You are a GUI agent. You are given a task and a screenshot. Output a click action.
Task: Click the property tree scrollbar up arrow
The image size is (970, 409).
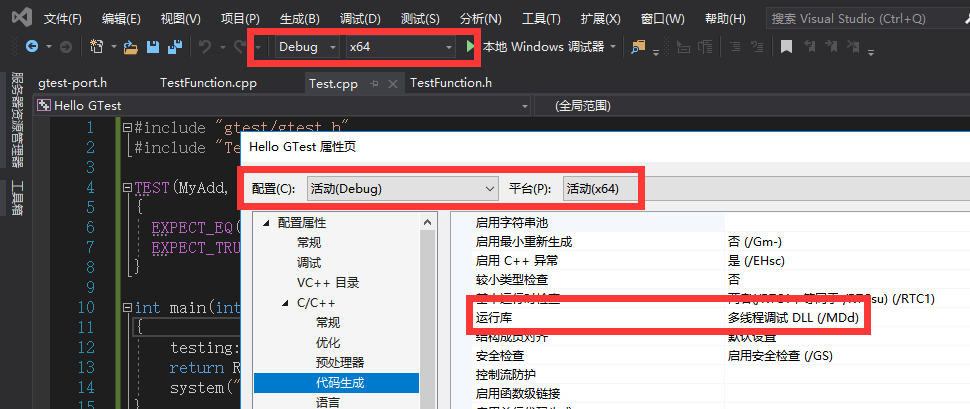(x=427, y=222)
